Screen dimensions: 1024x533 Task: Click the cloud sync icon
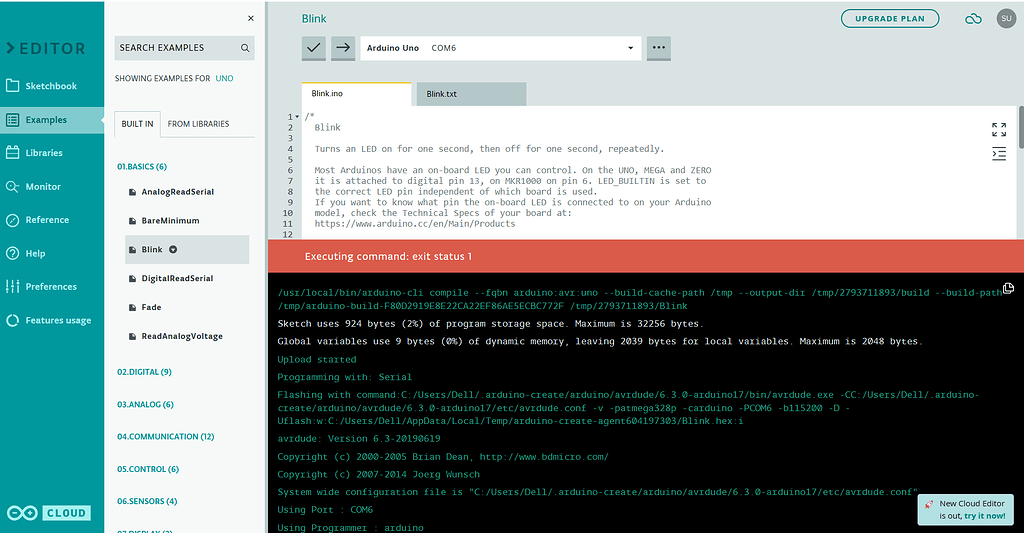[x=973, y=19]
